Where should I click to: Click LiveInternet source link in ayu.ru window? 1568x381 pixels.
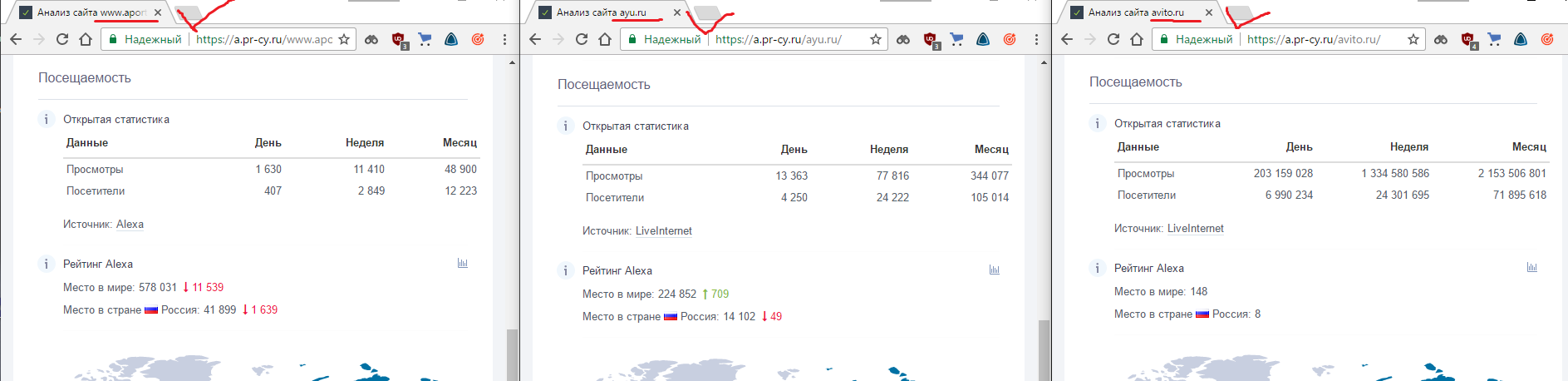(x=664, y=230)
